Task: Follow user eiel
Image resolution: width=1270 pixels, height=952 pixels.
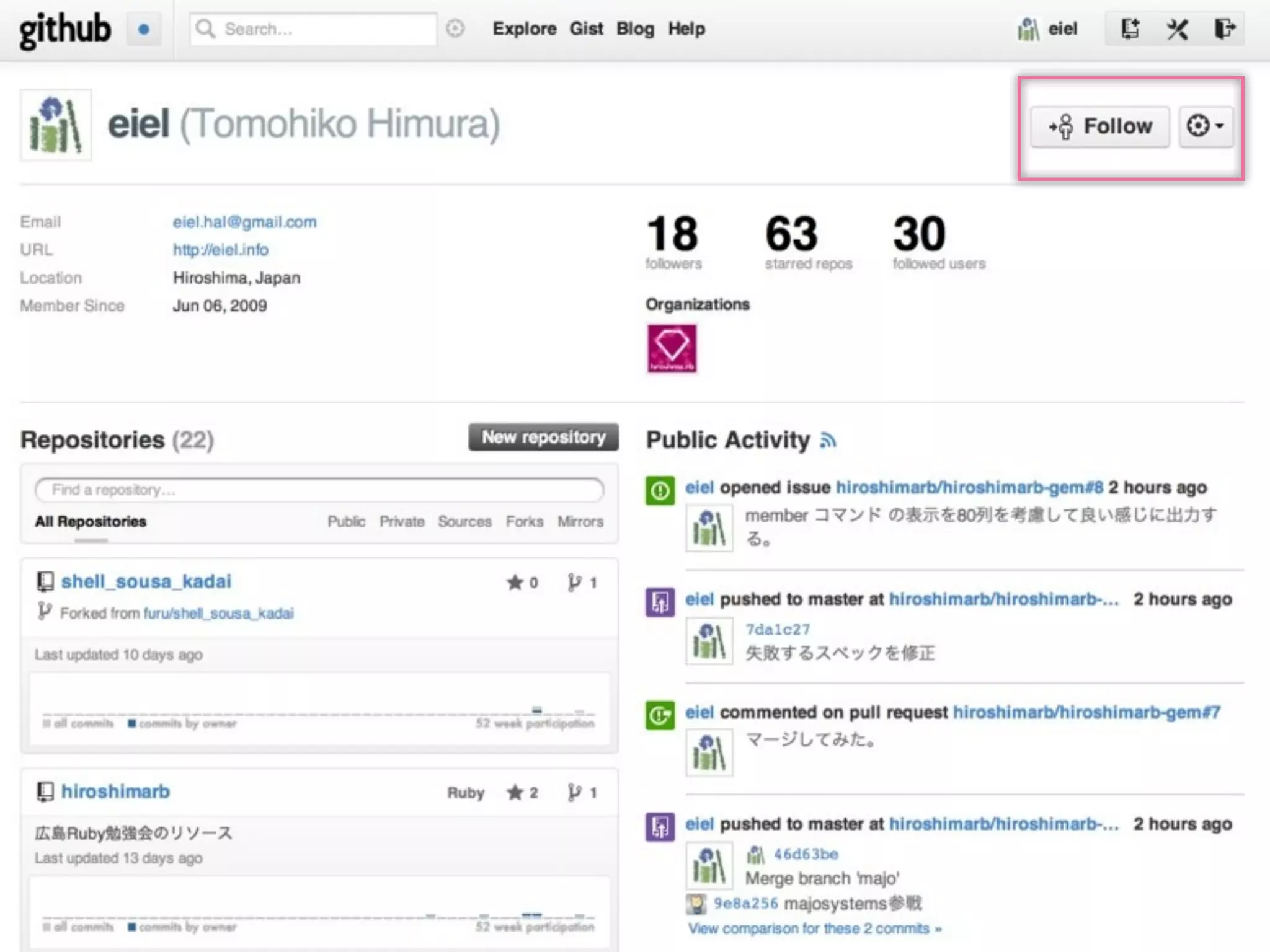Action: 1100,126
